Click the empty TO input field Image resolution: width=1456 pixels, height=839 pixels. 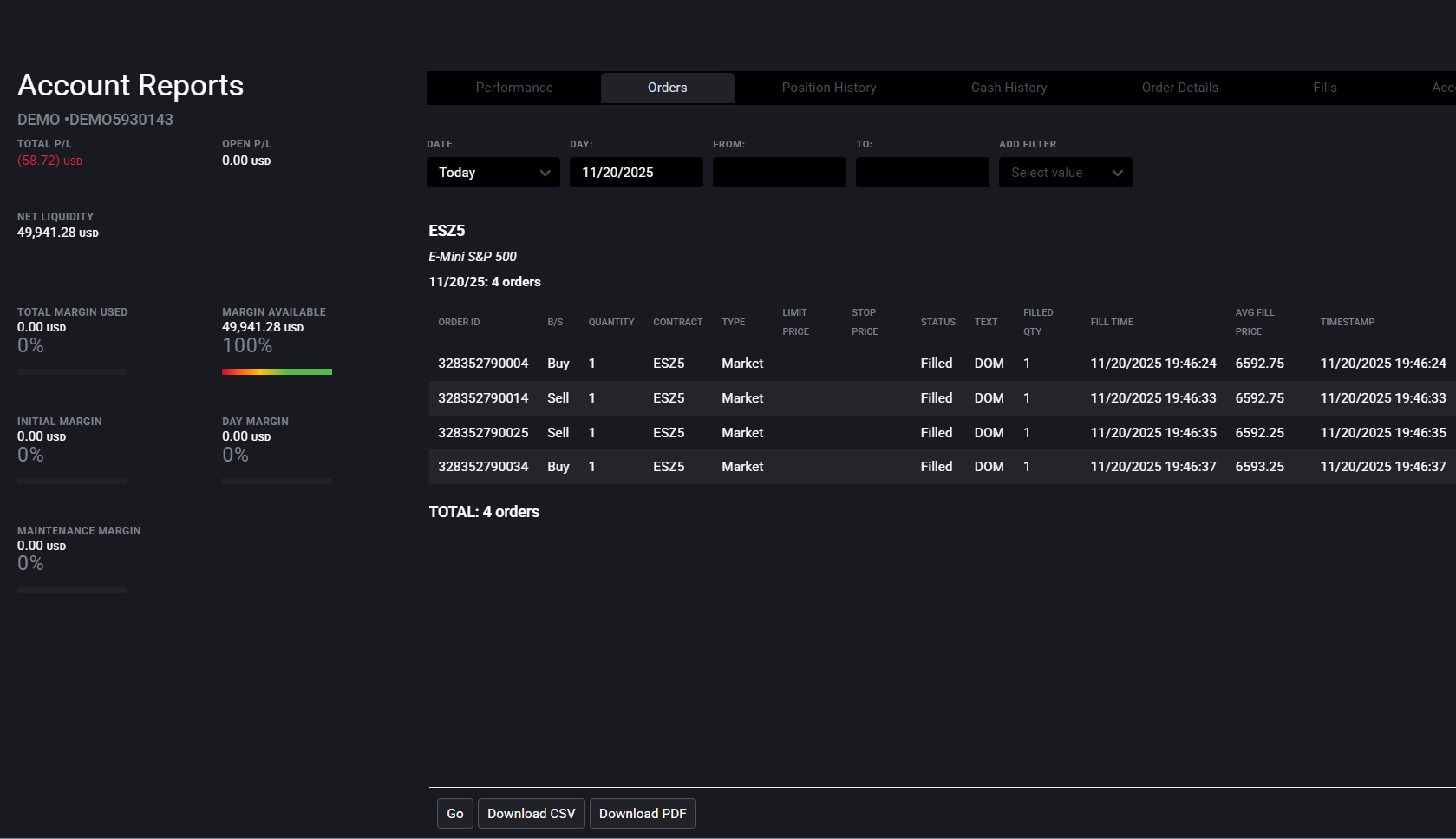pos(922,172)
